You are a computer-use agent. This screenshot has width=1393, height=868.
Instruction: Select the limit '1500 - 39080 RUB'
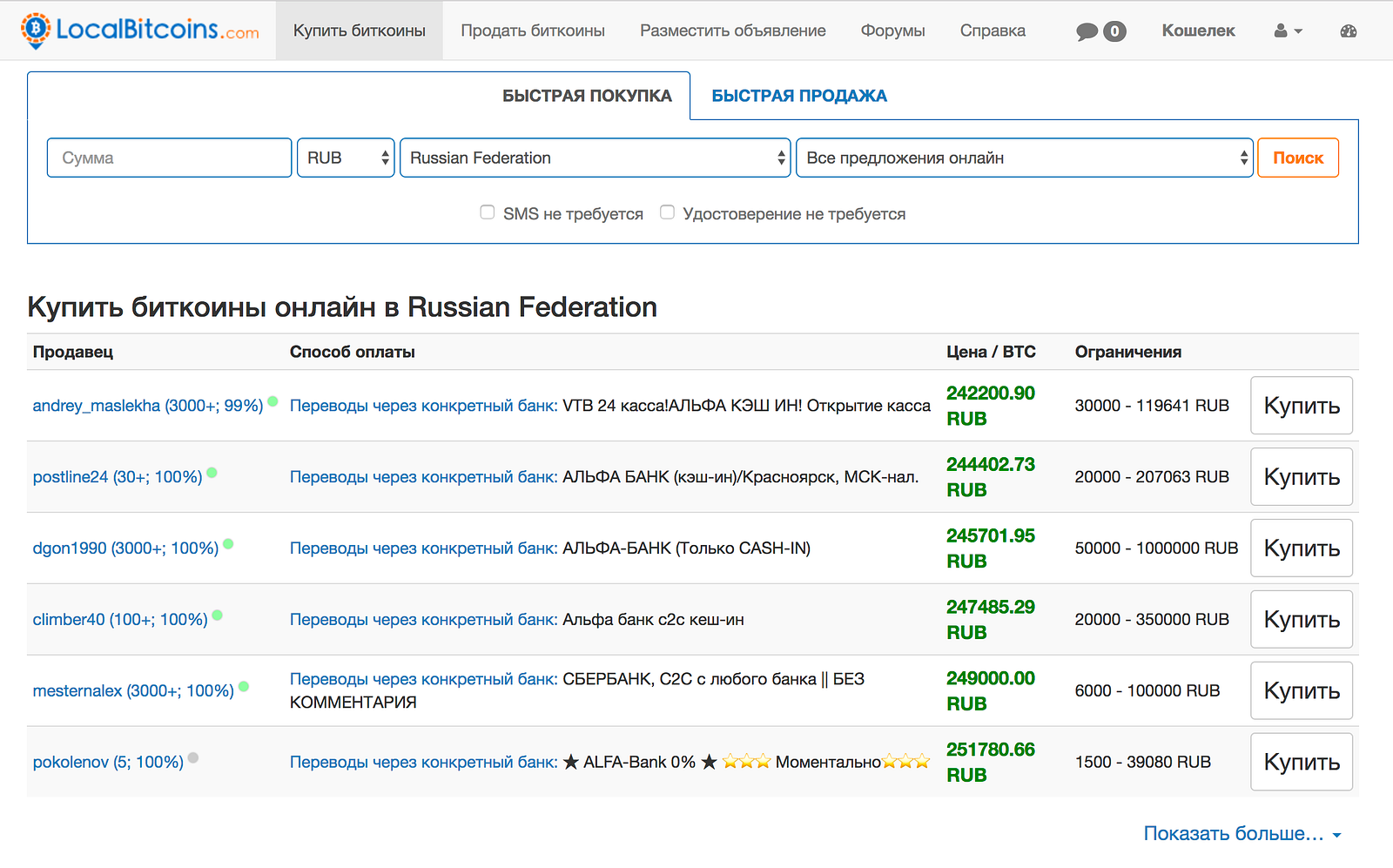(1143, 763)
